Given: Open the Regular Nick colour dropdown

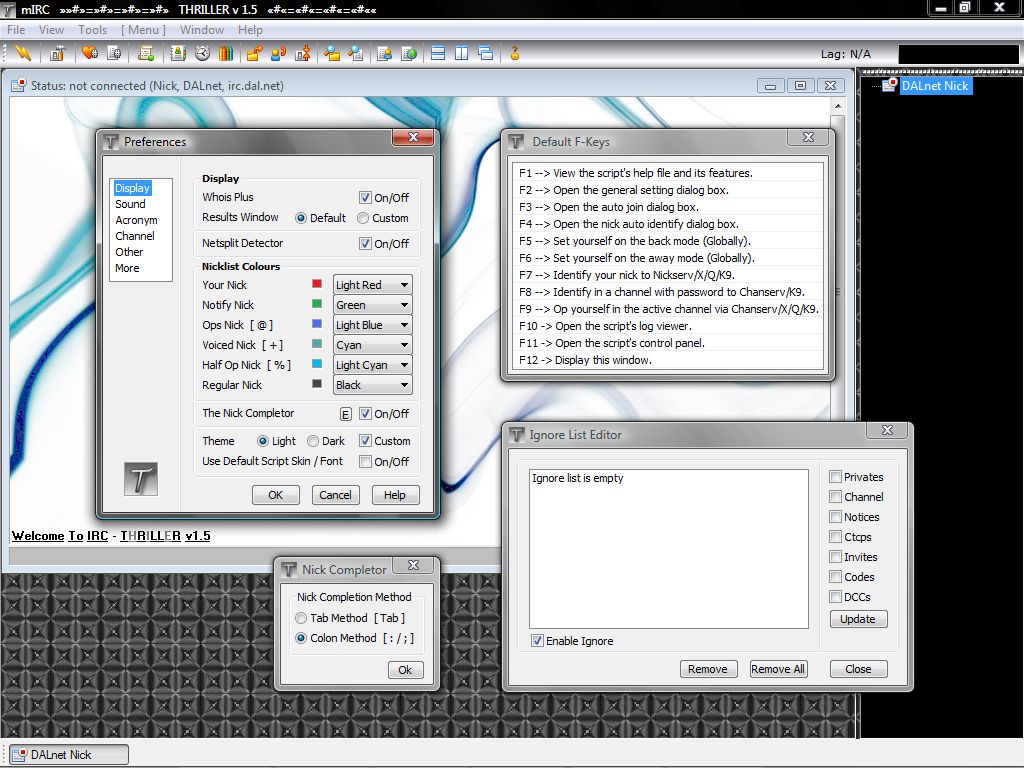Looking at the screenshot, I should pyautogui.click(x=373, y=385).
